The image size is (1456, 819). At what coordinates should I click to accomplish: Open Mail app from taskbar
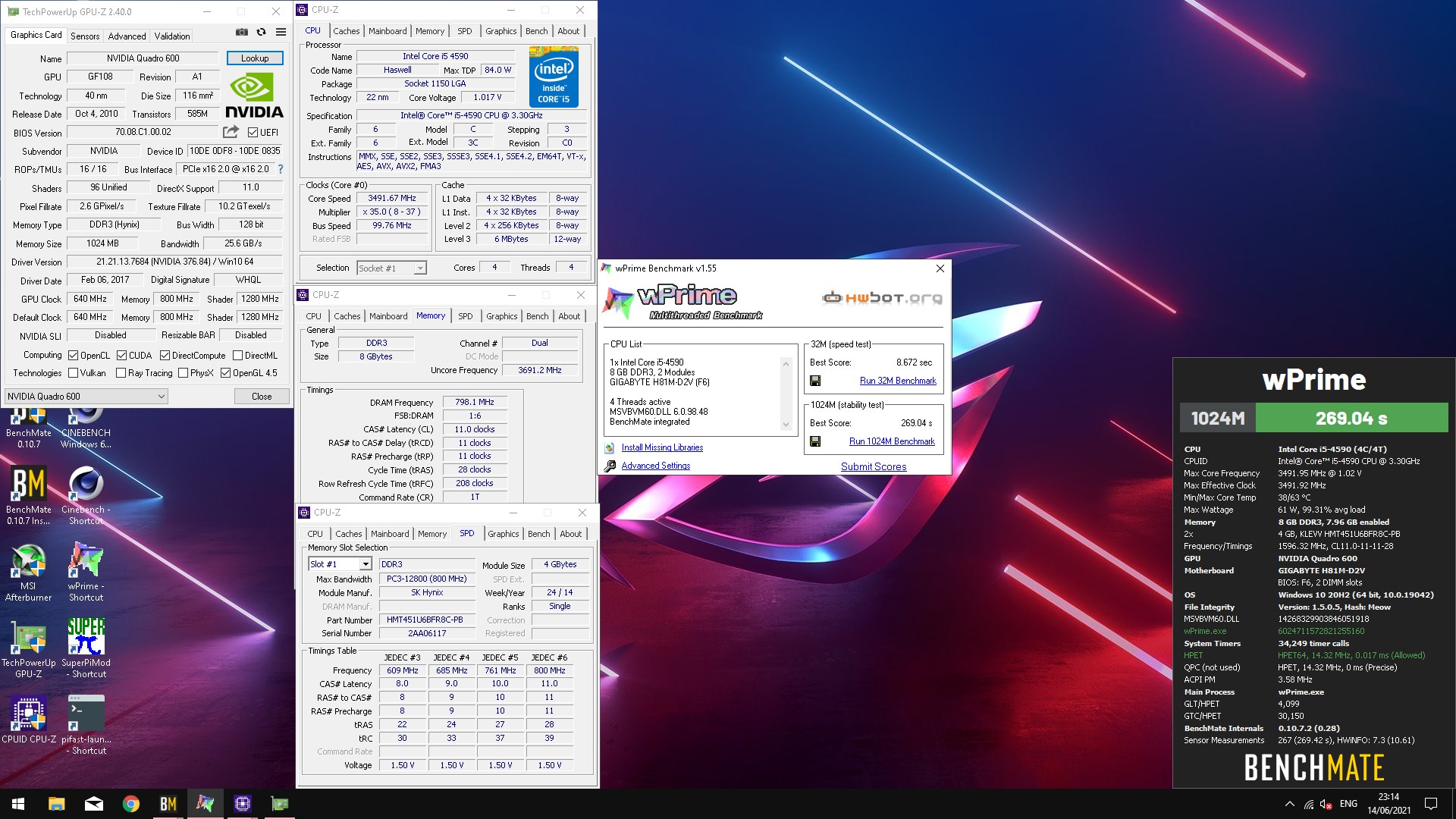click(93, 804)
